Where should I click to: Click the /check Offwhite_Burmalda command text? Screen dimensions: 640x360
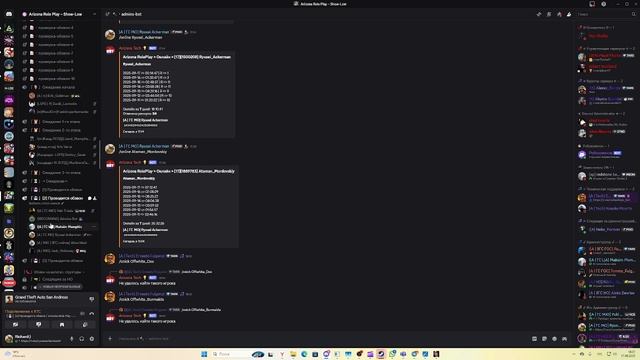click(141, 299)
